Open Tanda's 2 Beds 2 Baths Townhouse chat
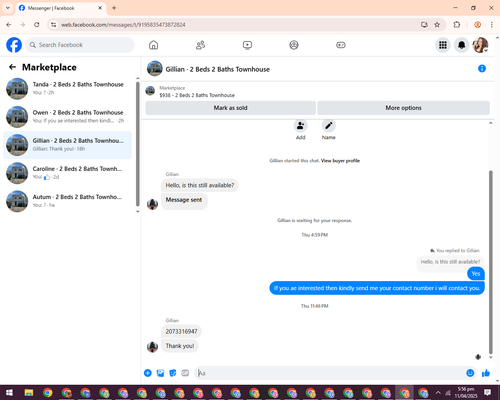Image resolution: width=500 pixels, height=400 pixels. (x=67, y=88)
